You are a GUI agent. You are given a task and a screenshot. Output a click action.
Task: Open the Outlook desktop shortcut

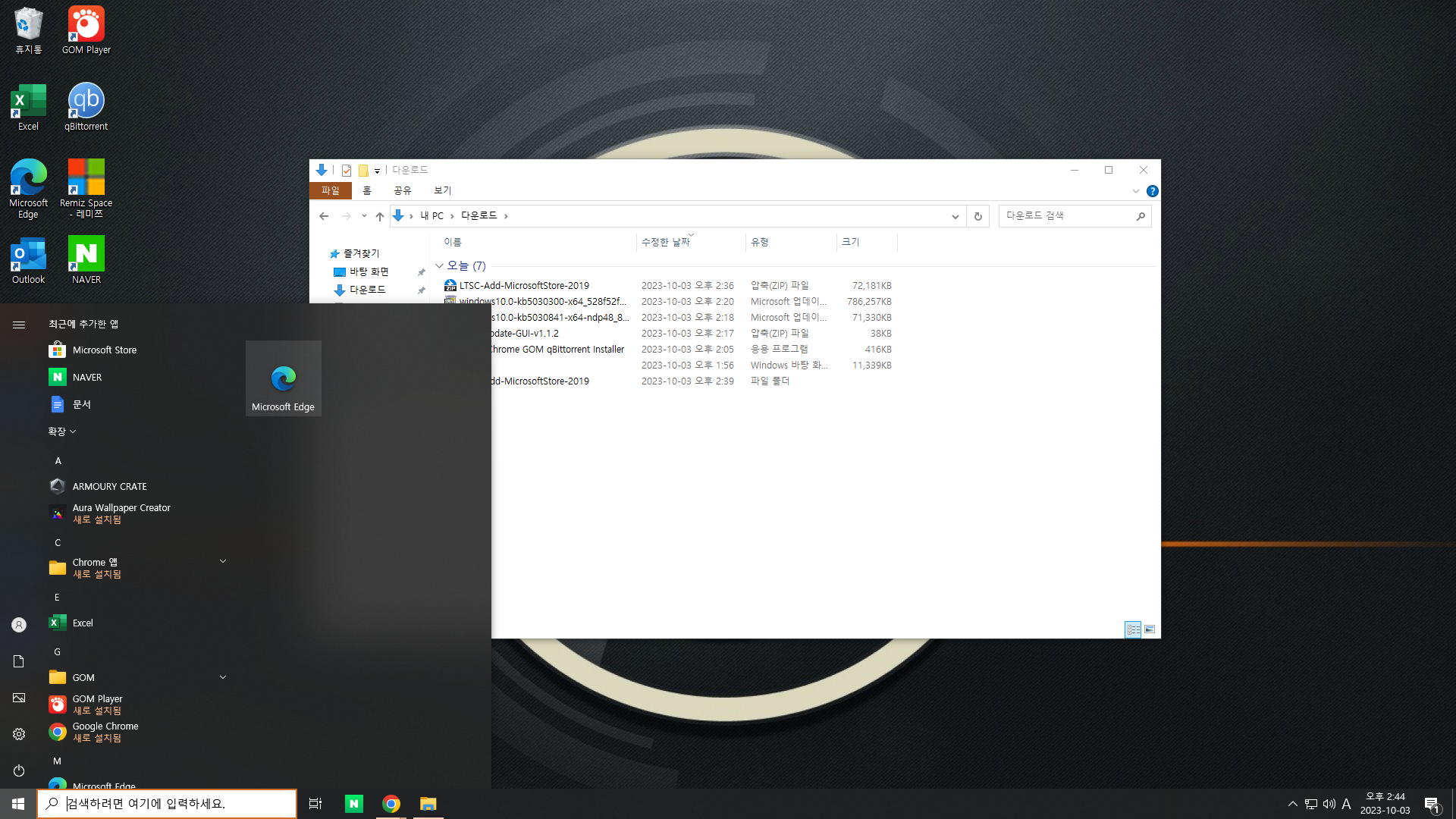click(28, 260)
